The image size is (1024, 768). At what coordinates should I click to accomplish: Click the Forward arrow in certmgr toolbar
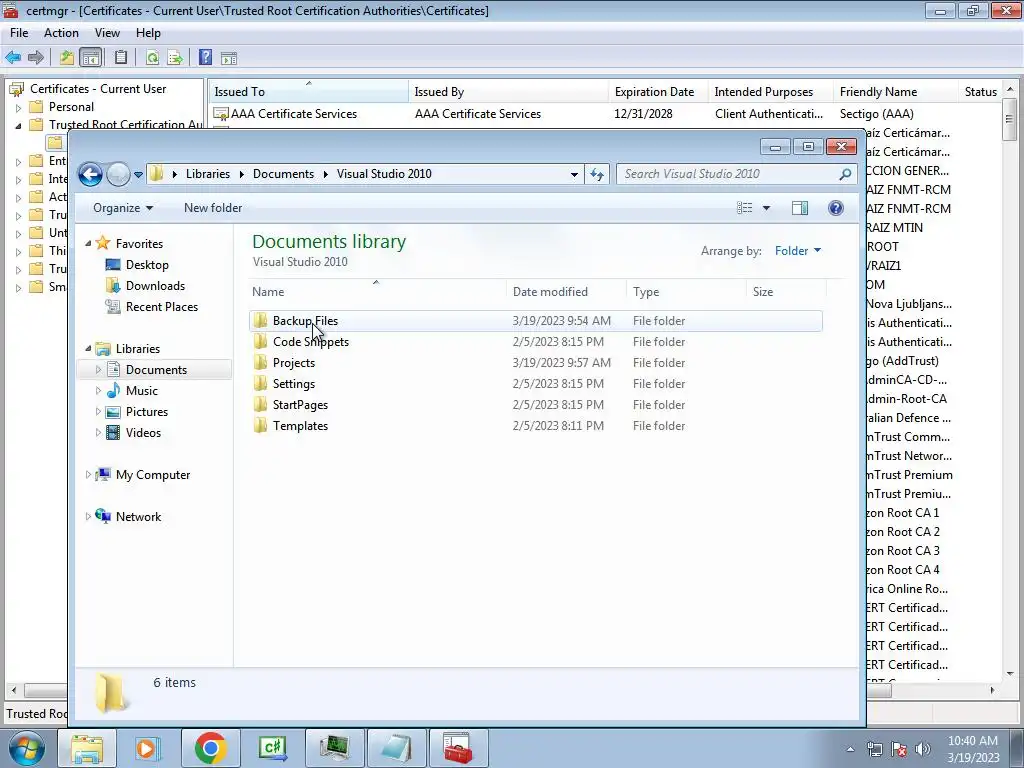[x=36, y=58]
